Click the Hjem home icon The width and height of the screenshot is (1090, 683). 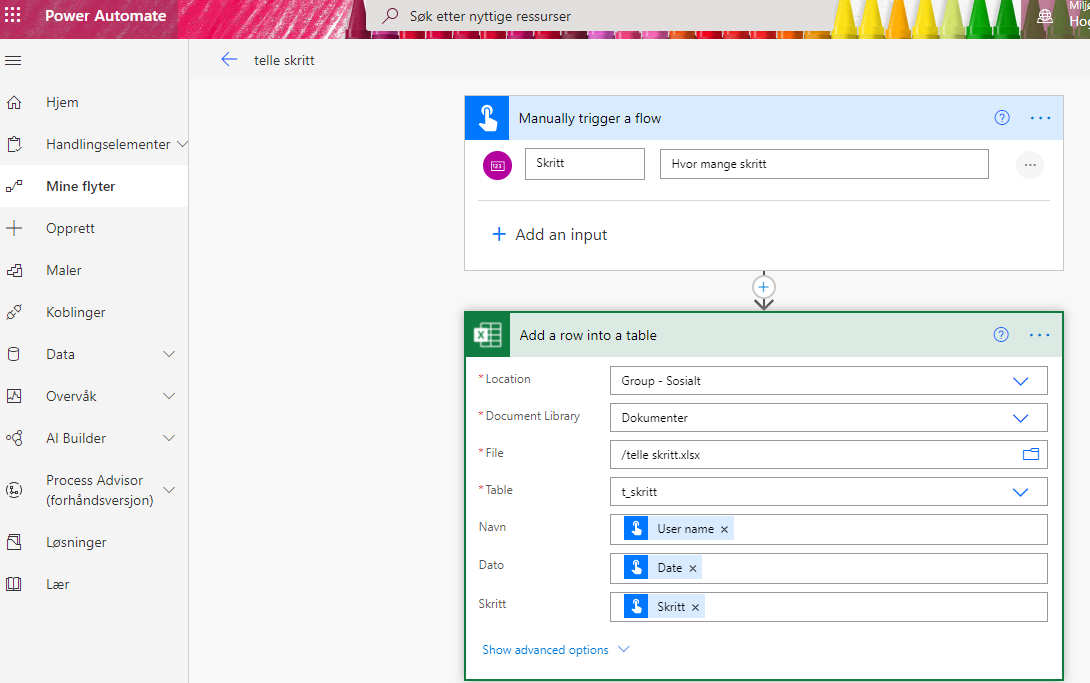(14, 103)
